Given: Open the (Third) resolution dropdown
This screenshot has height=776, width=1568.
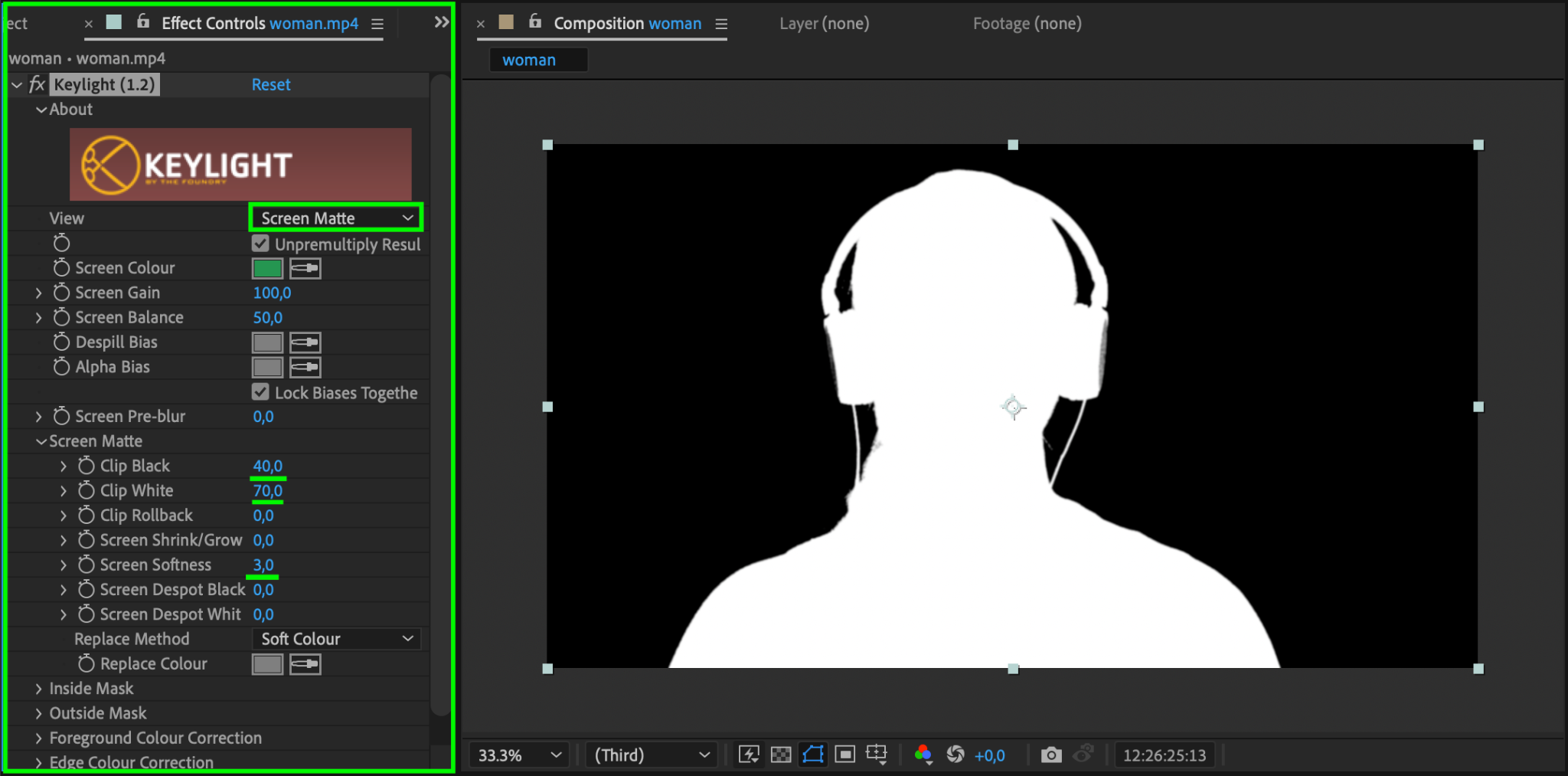Looking at the screenshot, I should tap(652, 755).
